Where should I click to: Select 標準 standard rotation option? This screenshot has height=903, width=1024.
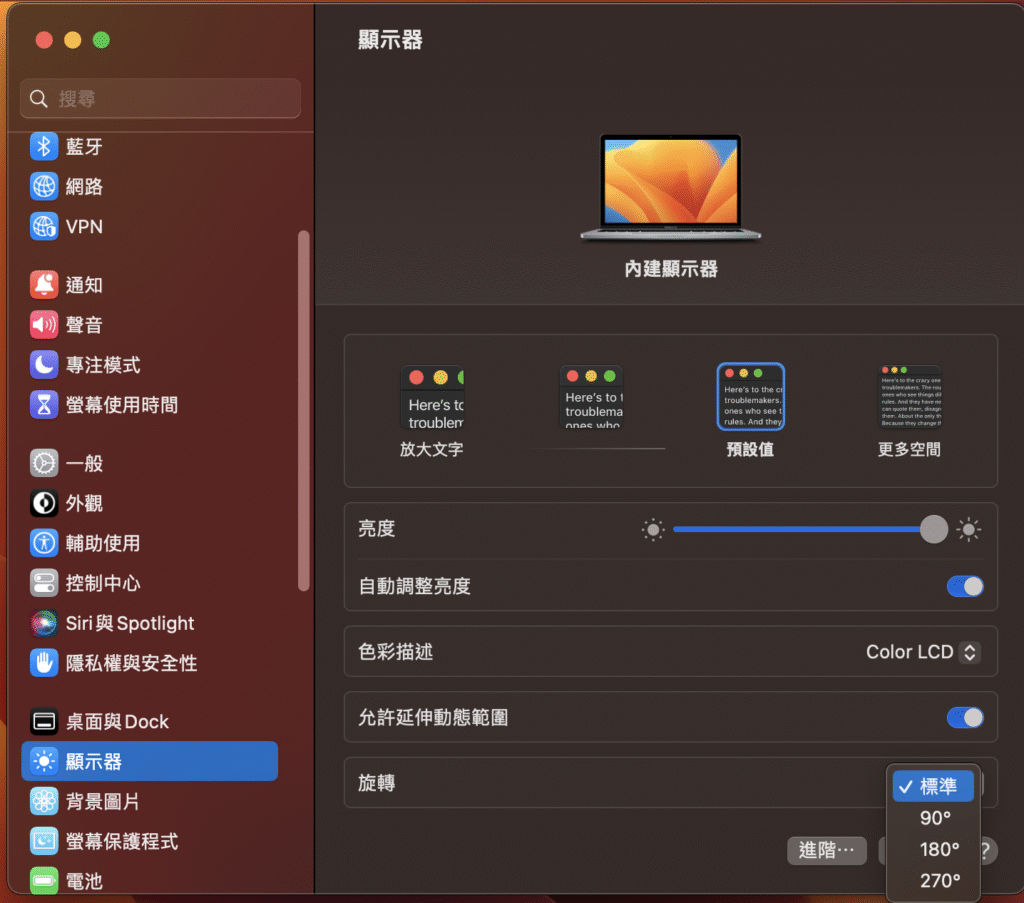pos(934,787)
